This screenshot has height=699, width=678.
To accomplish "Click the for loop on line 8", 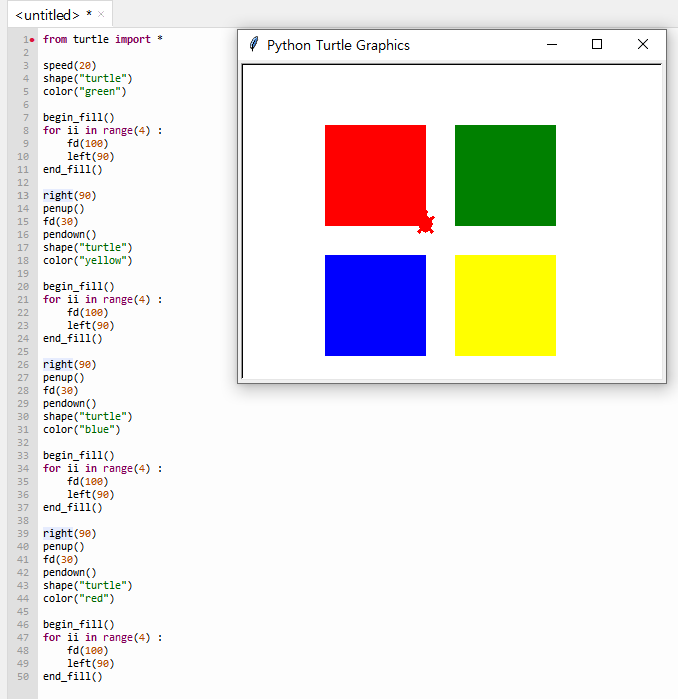I will [103, 130].
